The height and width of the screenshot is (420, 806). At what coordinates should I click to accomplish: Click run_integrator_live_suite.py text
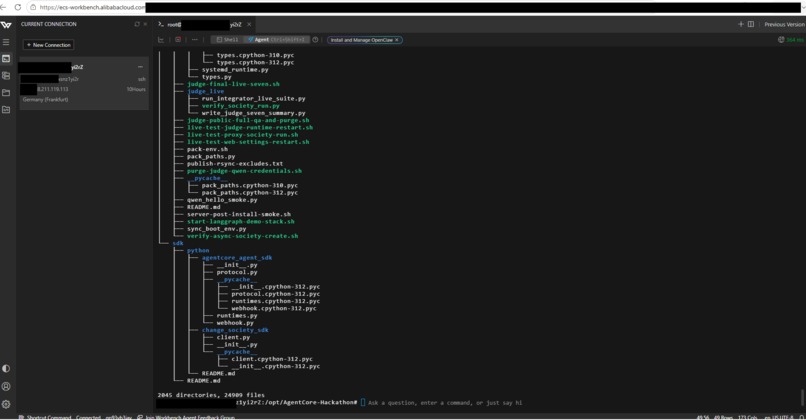coord(253,98)
